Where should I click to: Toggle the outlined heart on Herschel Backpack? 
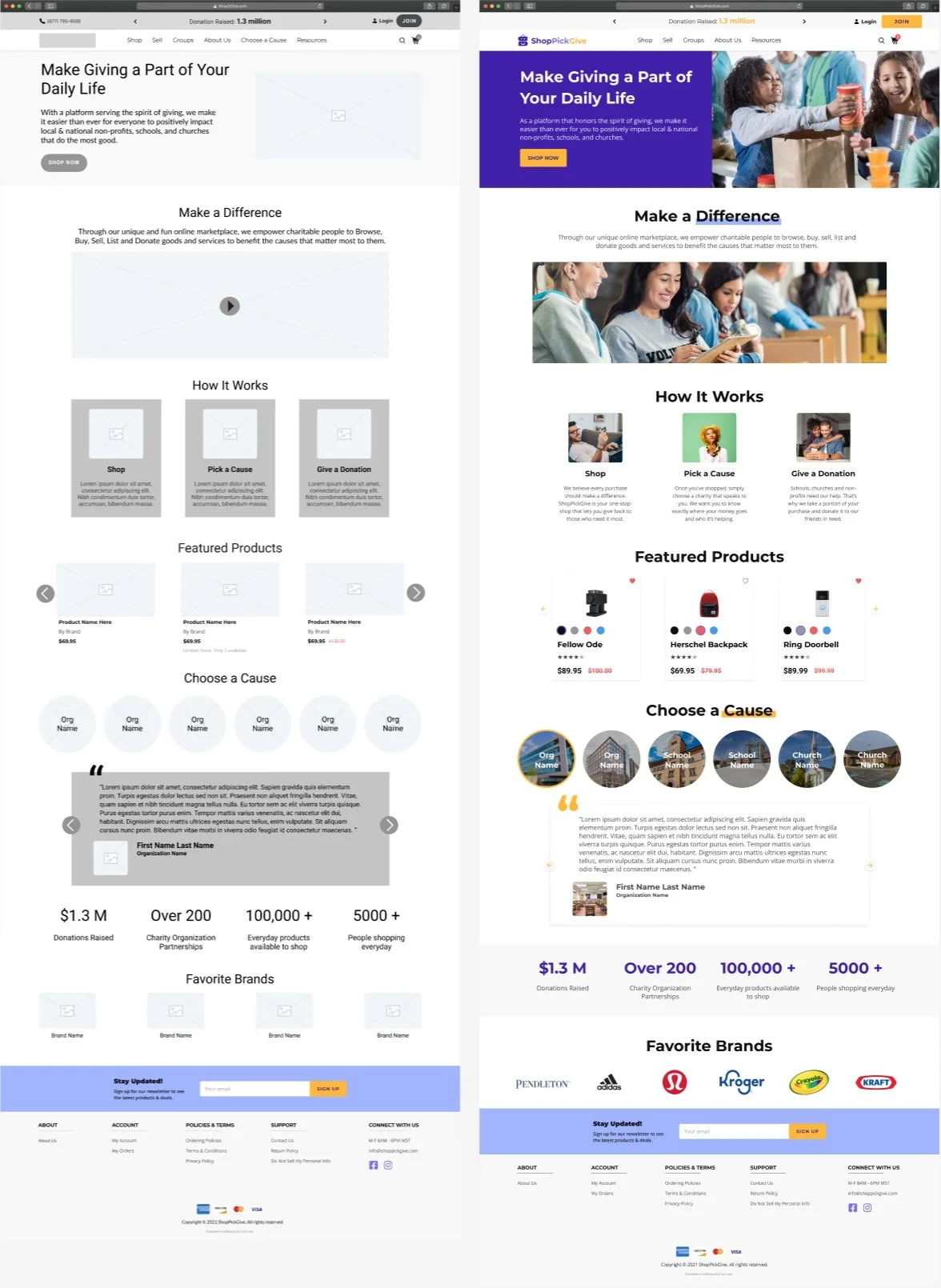[x=745, y=581]
